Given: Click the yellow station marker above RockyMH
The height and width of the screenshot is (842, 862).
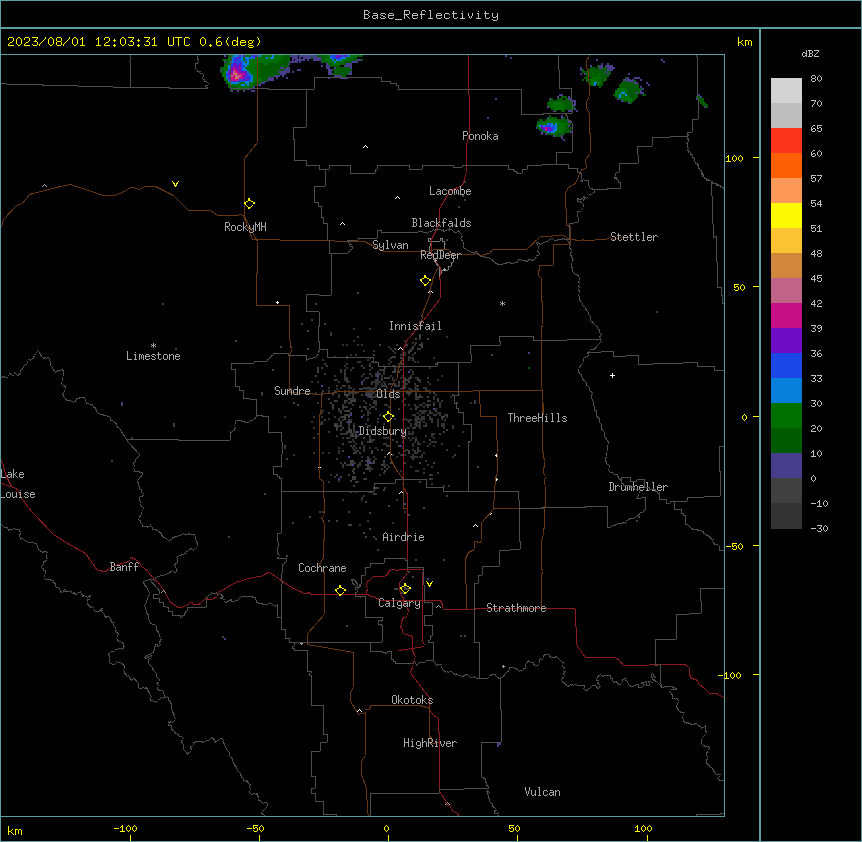Looking at the screenshot, I should 249,204.
